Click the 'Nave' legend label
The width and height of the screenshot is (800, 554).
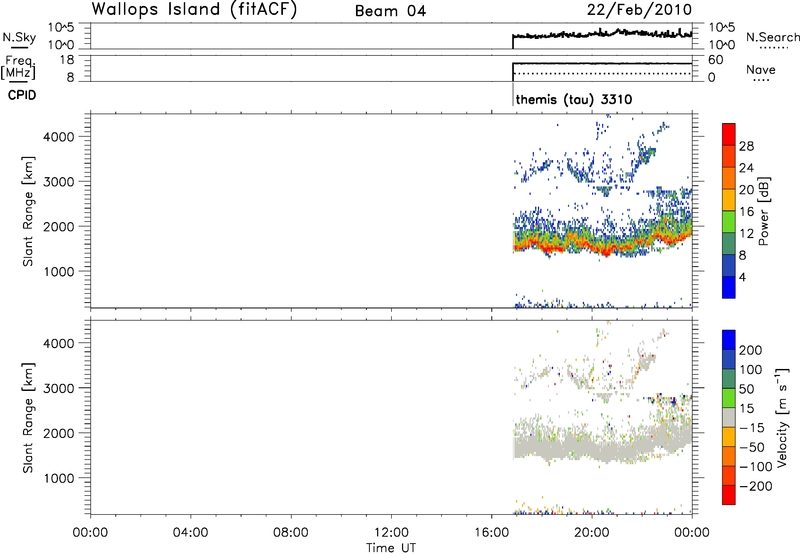point(761,69)
